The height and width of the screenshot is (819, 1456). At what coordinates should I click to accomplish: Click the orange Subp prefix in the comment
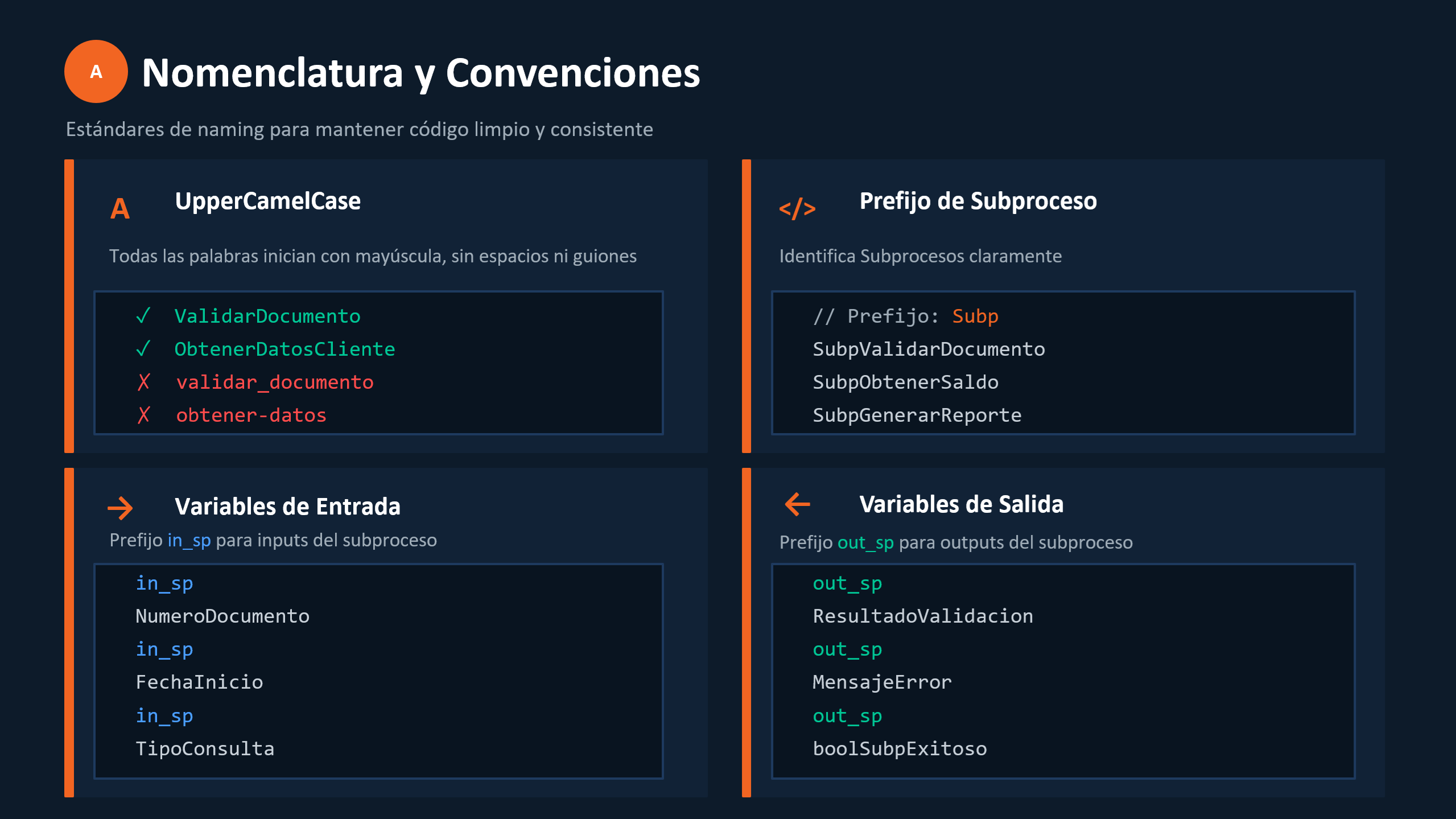[x=975, y=316]
